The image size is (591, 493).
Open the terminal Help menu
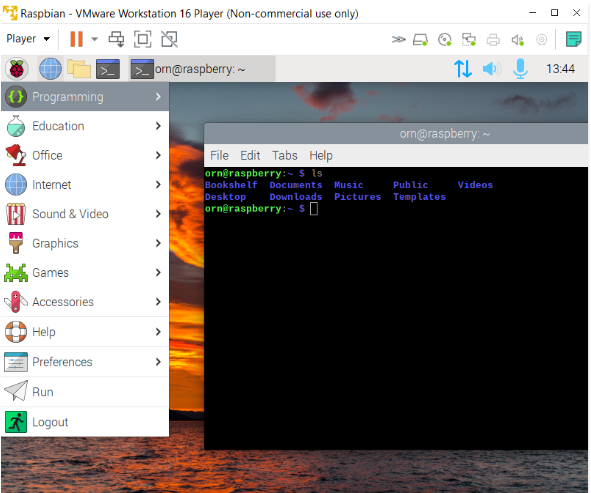(321, 155)
